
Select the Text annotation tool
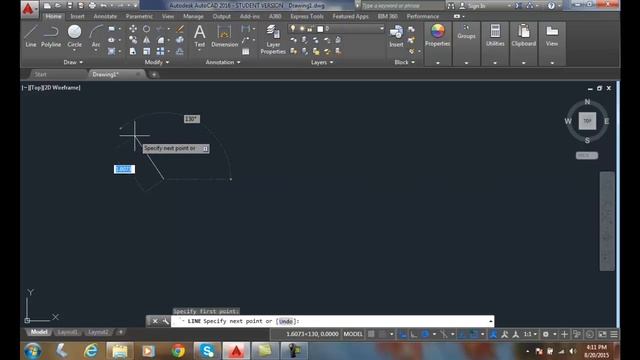pyautogui.click(x=200, y=36)
